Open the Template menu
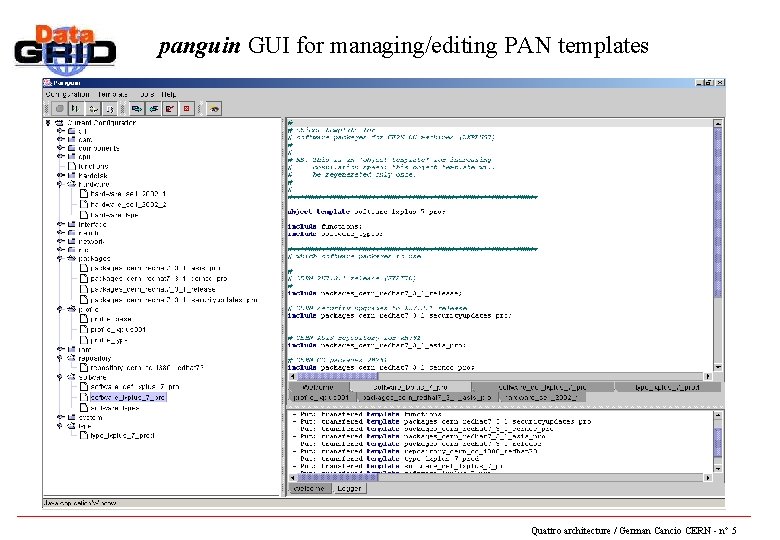Viewport: 780px width, 540px height. [x=113, y=94]
